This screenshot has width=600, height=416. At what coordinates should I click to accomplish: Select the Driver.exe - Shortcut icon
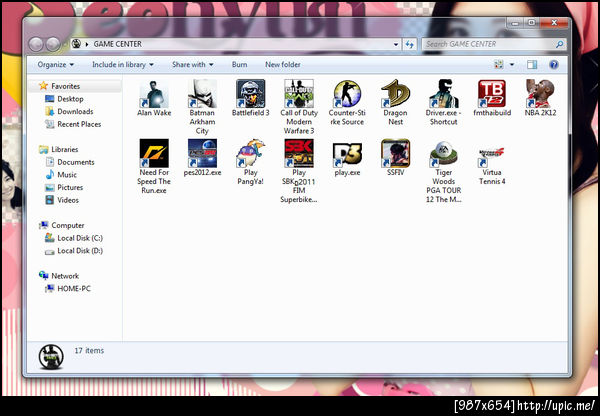point(443,103)
